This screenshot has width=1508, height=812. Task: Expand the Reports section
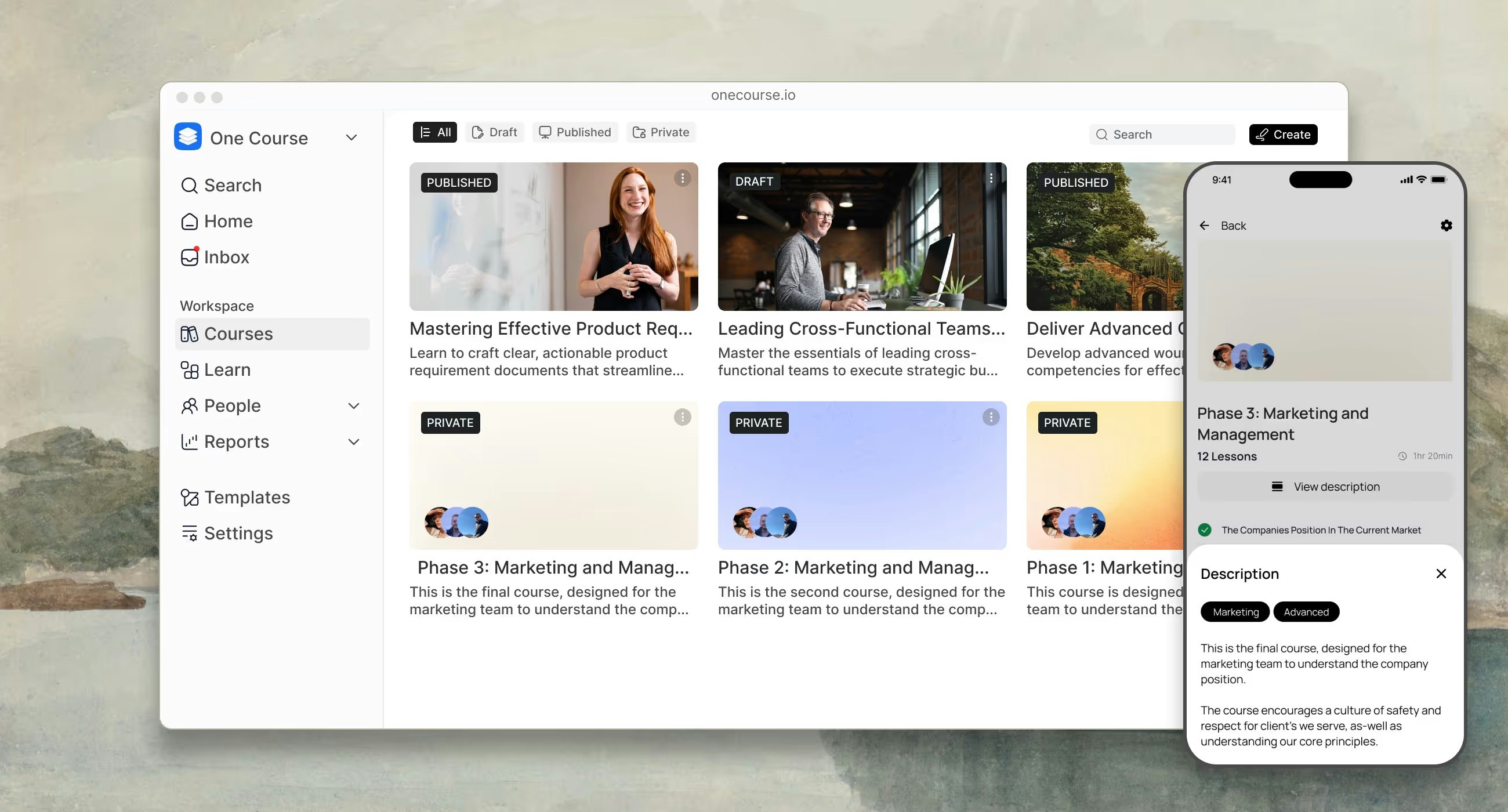tap(354, 441)
